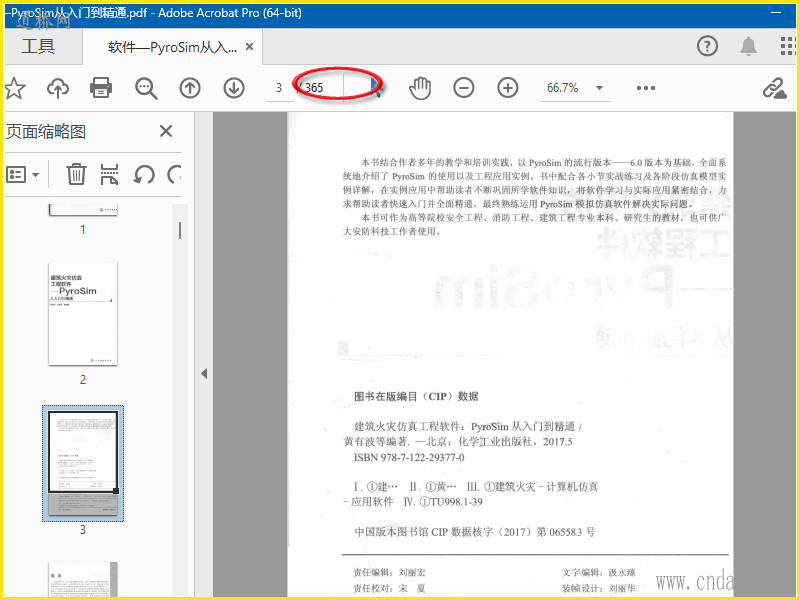Viewport: 800px width, 600px height.
Task: Click the 责任编辑：刘丽宏 text
Action: [x=389, y=572]
